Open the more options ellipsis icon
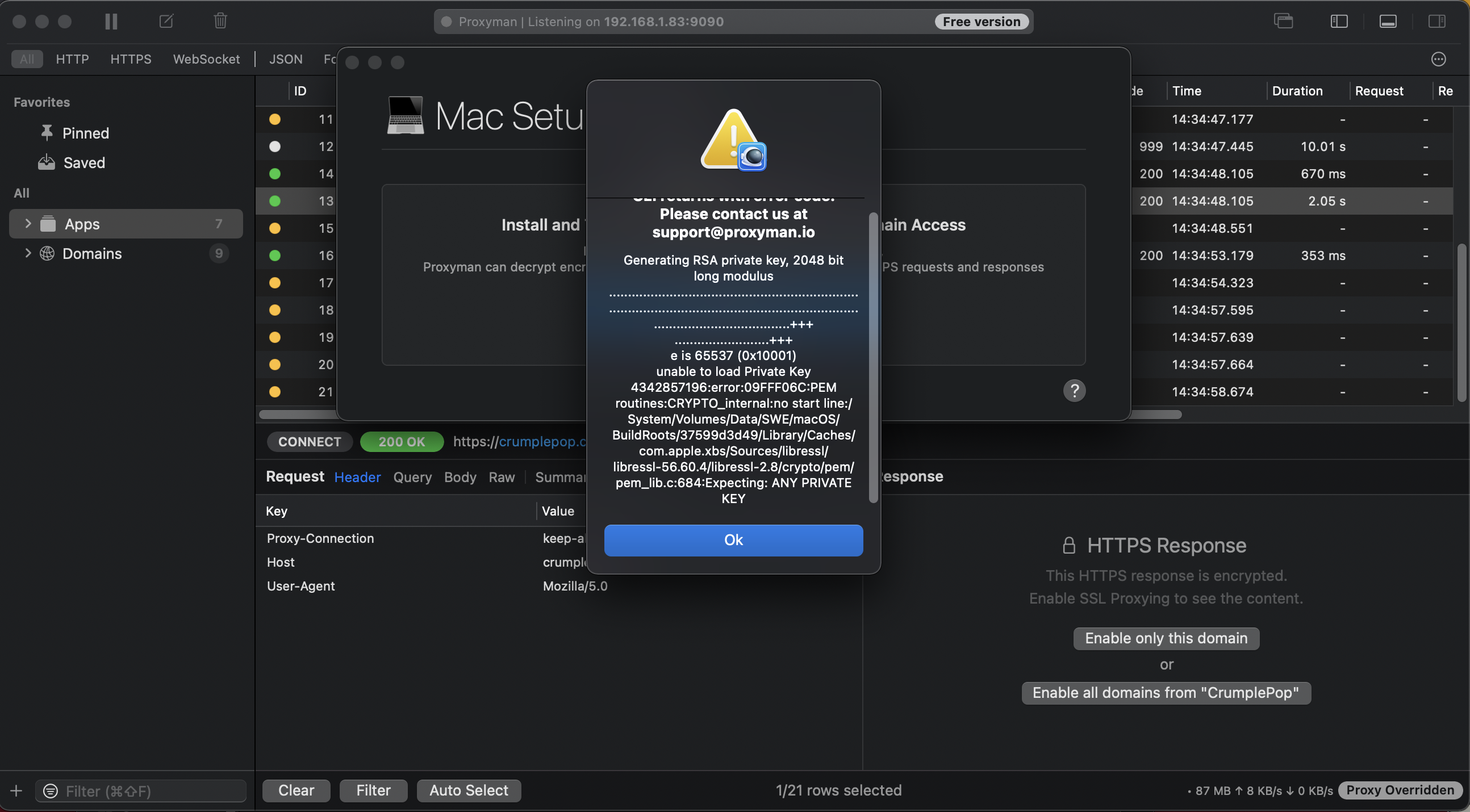Screen dimensions: 1470x812 point(1439,59)
